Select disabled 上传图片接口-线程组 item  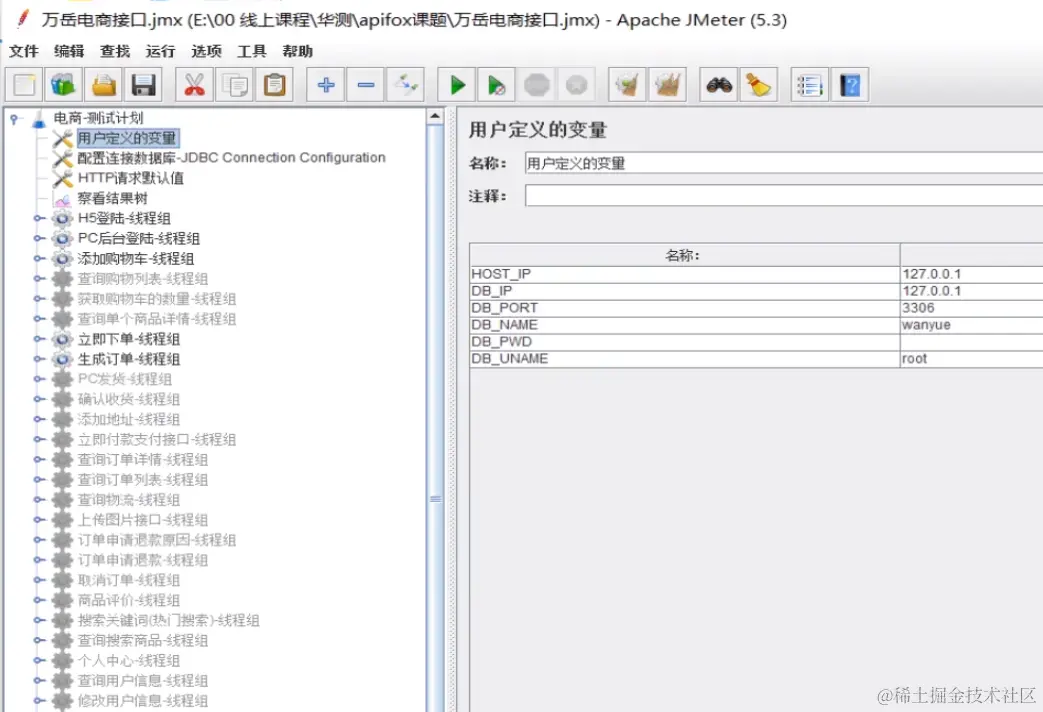tap(142, 520)
